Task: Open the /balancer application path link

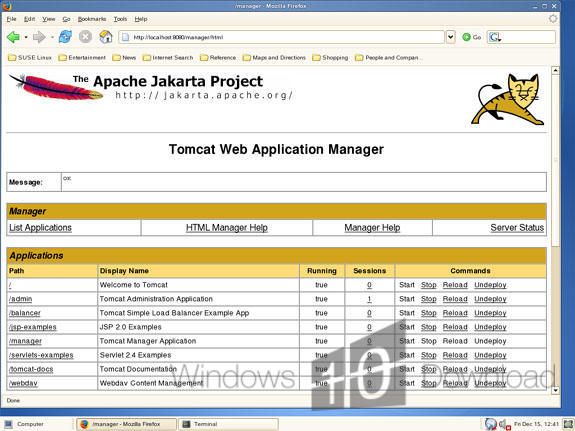Action: (25, 313)
